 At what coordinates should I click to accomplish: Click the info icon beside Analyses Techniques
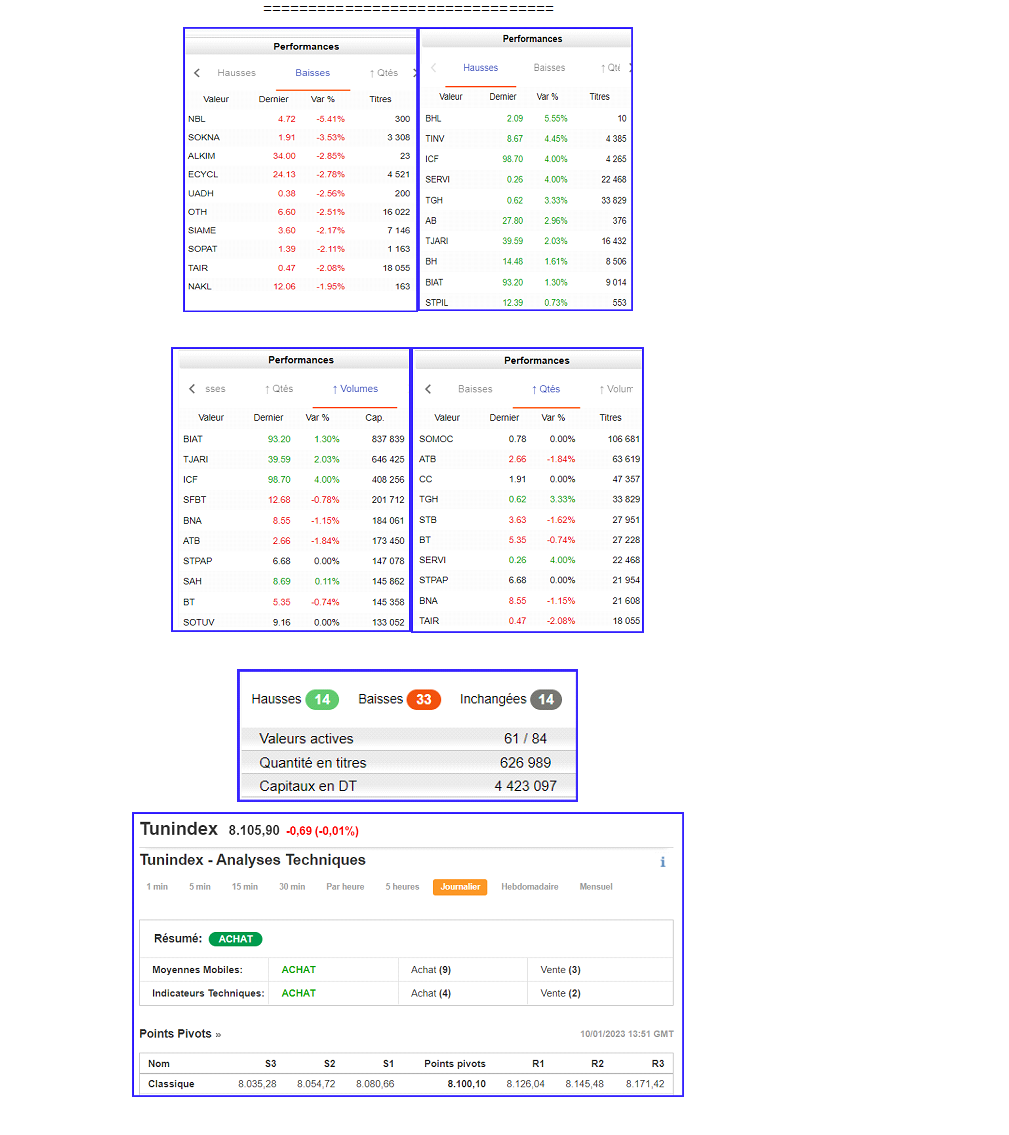[x=662, y=862]
